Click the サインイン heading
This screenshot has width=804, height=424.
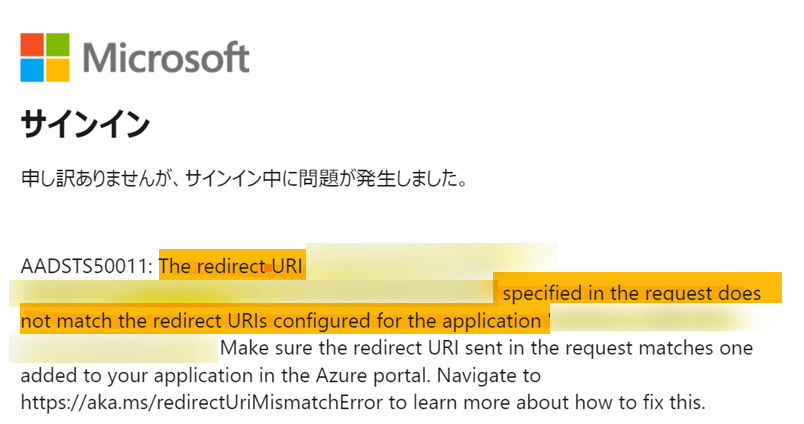tap(85, 125)
